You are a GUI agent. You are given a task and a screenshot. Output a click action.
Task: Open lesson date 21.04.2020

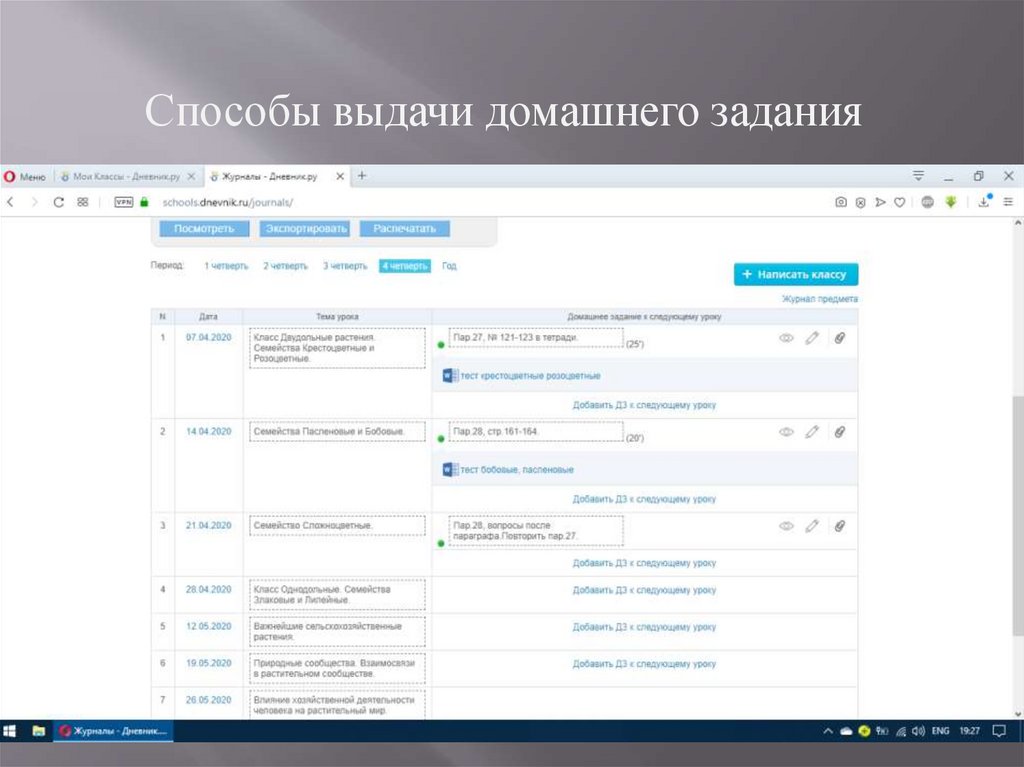point(208,525)
